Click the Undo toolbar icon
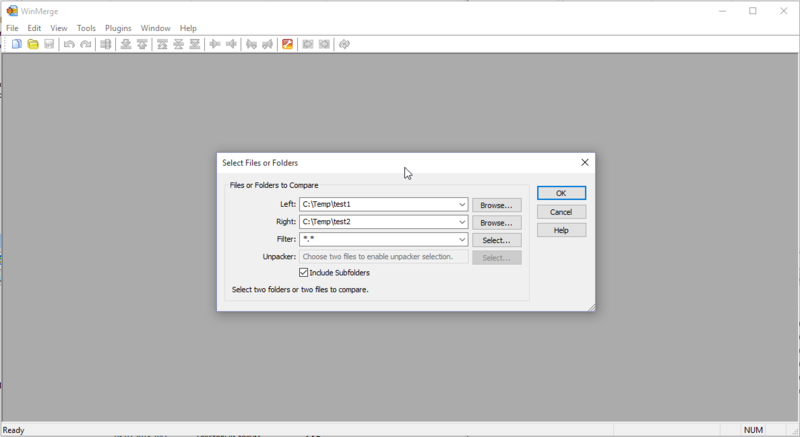Image resolution: width=800 pixels, height=437 pixels. pos(69,44)
